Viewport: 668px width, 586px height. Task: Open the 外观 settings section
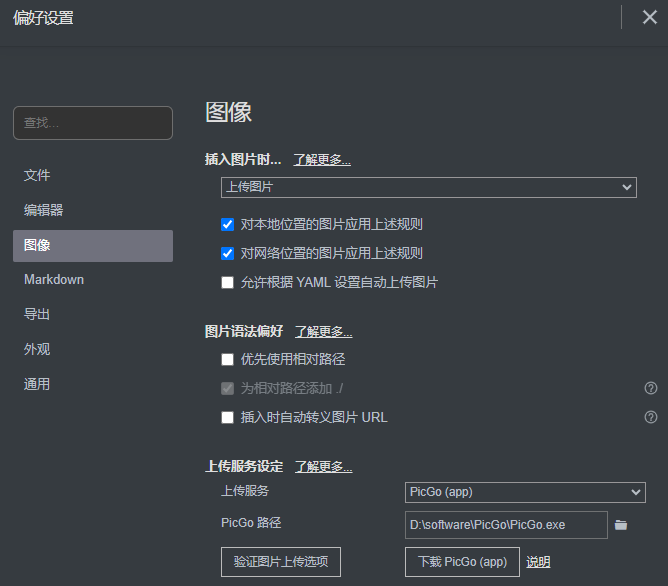93,350
